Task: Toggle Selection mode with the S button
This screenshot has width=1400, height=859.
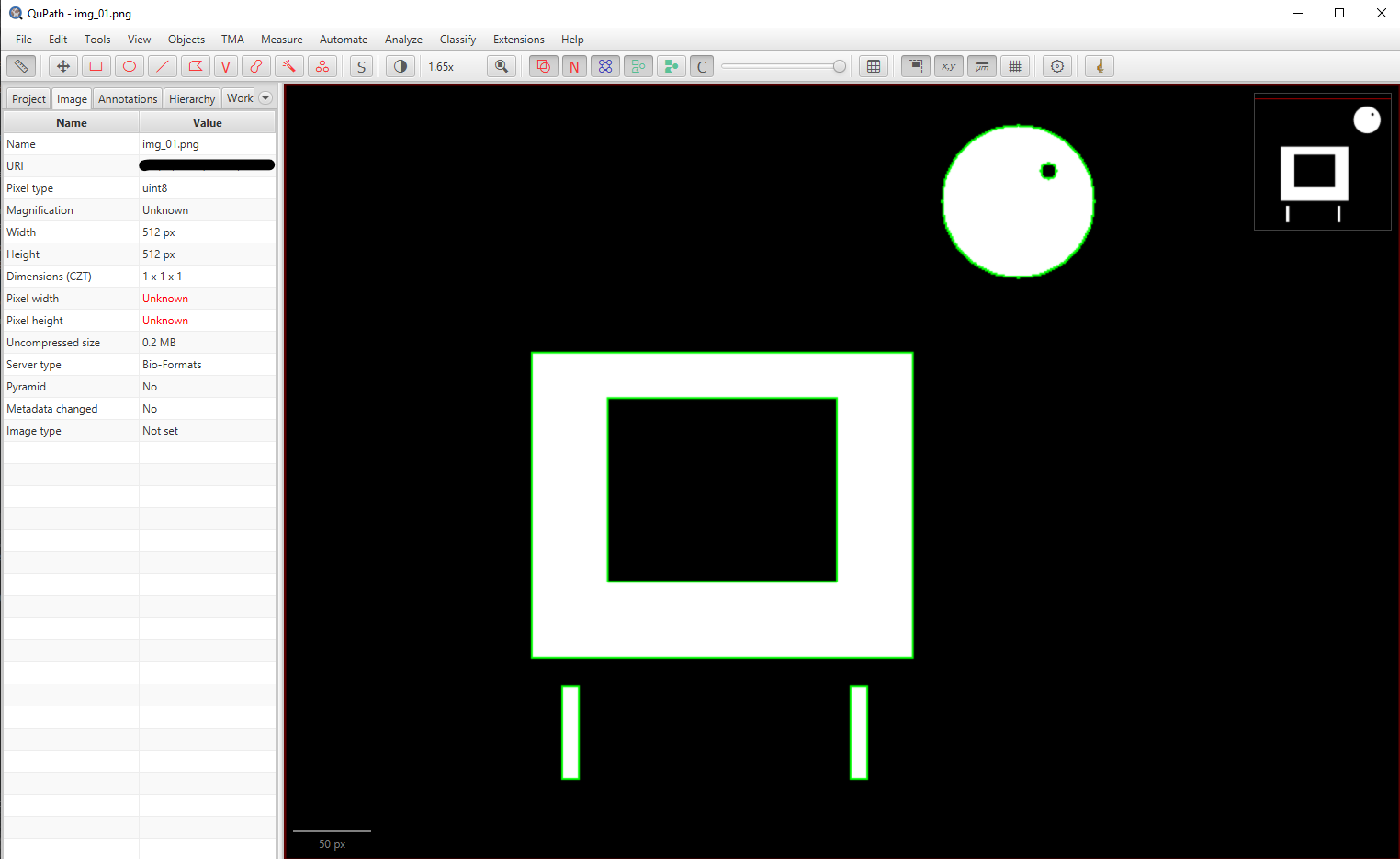Action: pyautogui.click(x=361, y=65)
